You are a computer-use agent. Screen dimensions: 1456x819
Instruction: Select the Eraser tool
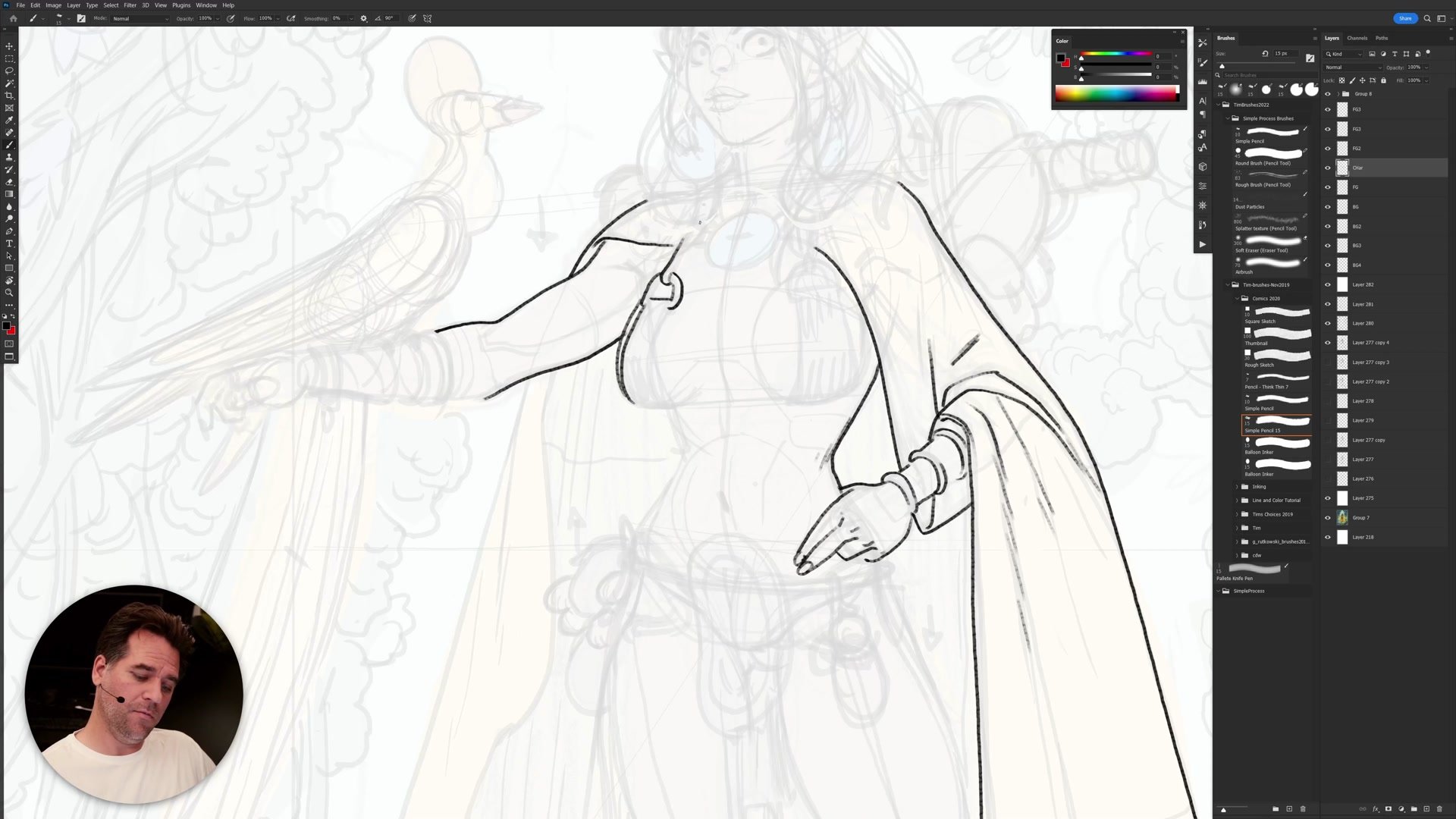[x=9, y=182]
